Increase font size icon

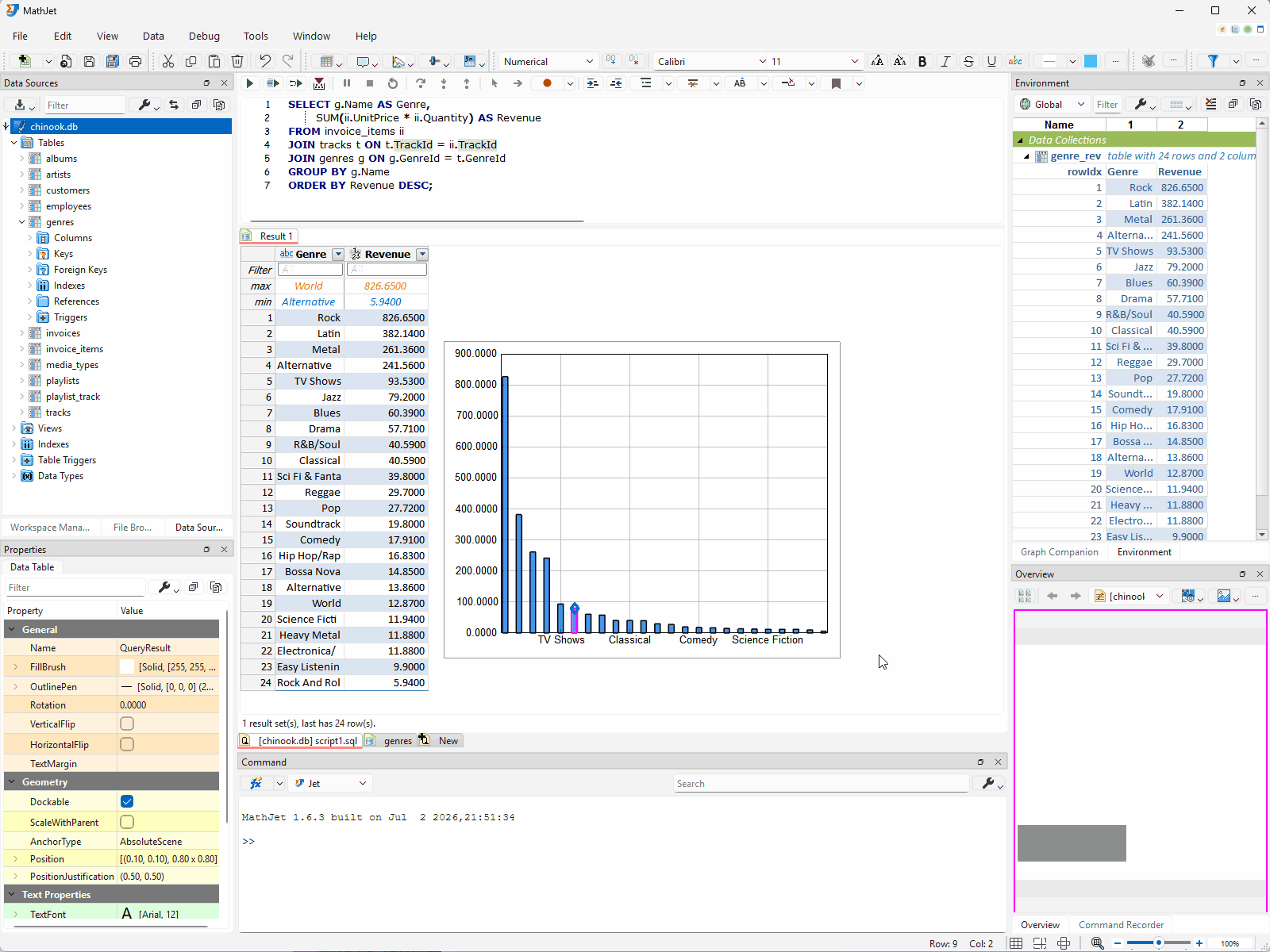tap(877, 61)
